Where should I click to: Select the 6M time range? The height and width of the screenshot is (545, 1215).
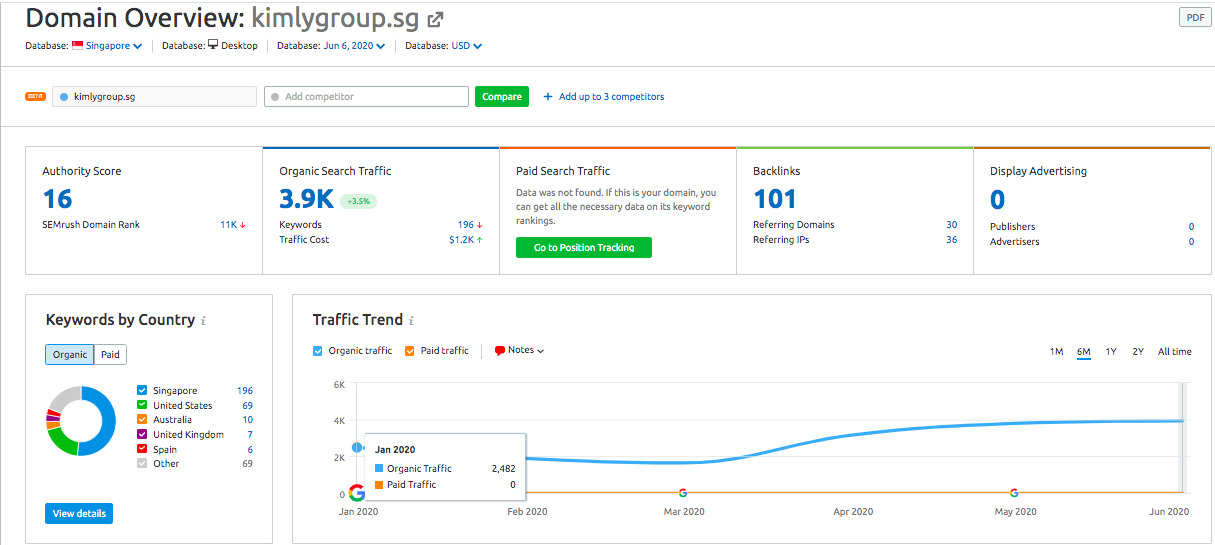(x=1084, y=352)
